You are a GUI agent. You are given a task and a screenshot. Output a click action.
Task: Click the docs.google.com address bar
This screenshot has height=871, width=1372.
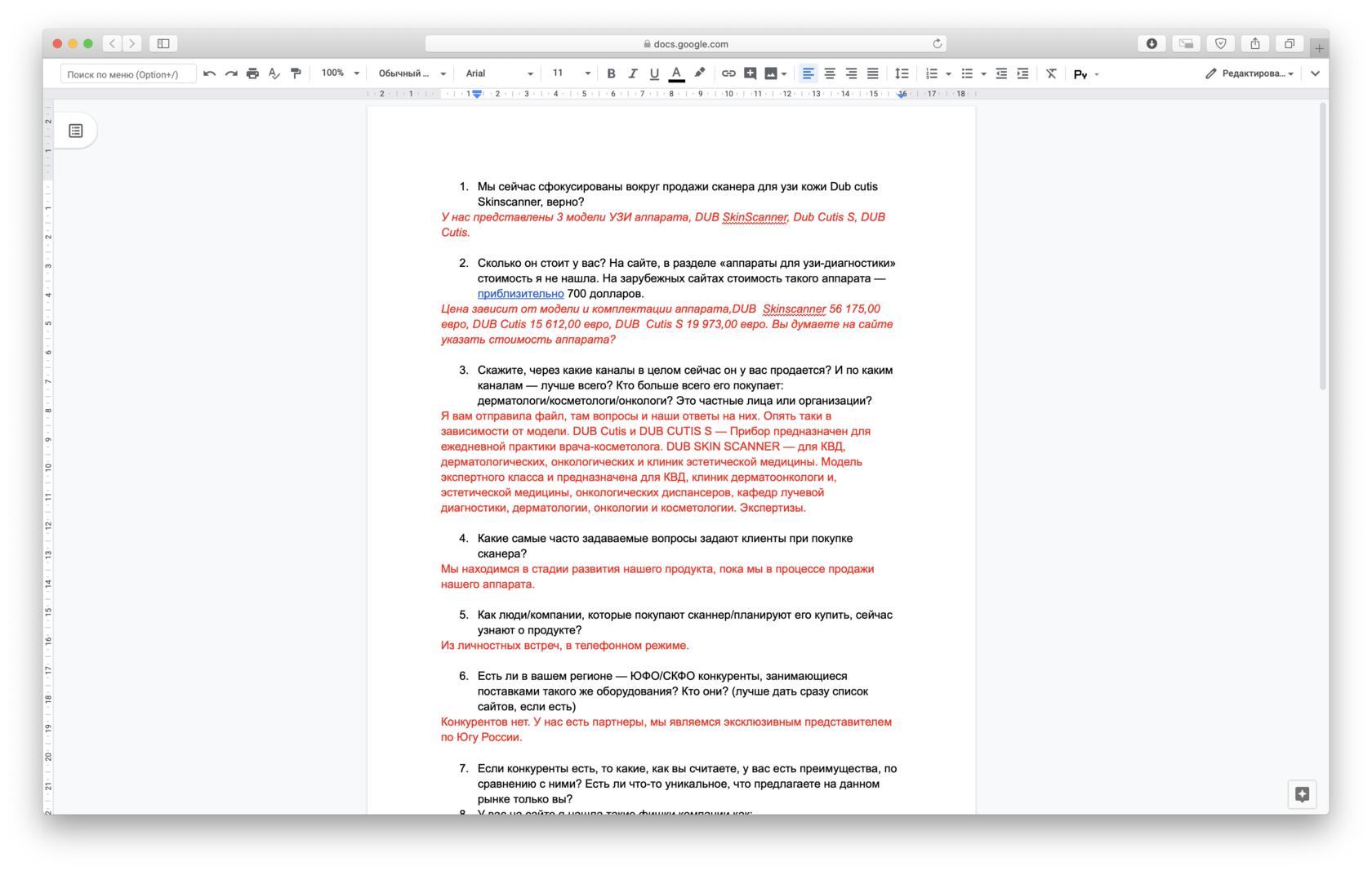[686, 43]
